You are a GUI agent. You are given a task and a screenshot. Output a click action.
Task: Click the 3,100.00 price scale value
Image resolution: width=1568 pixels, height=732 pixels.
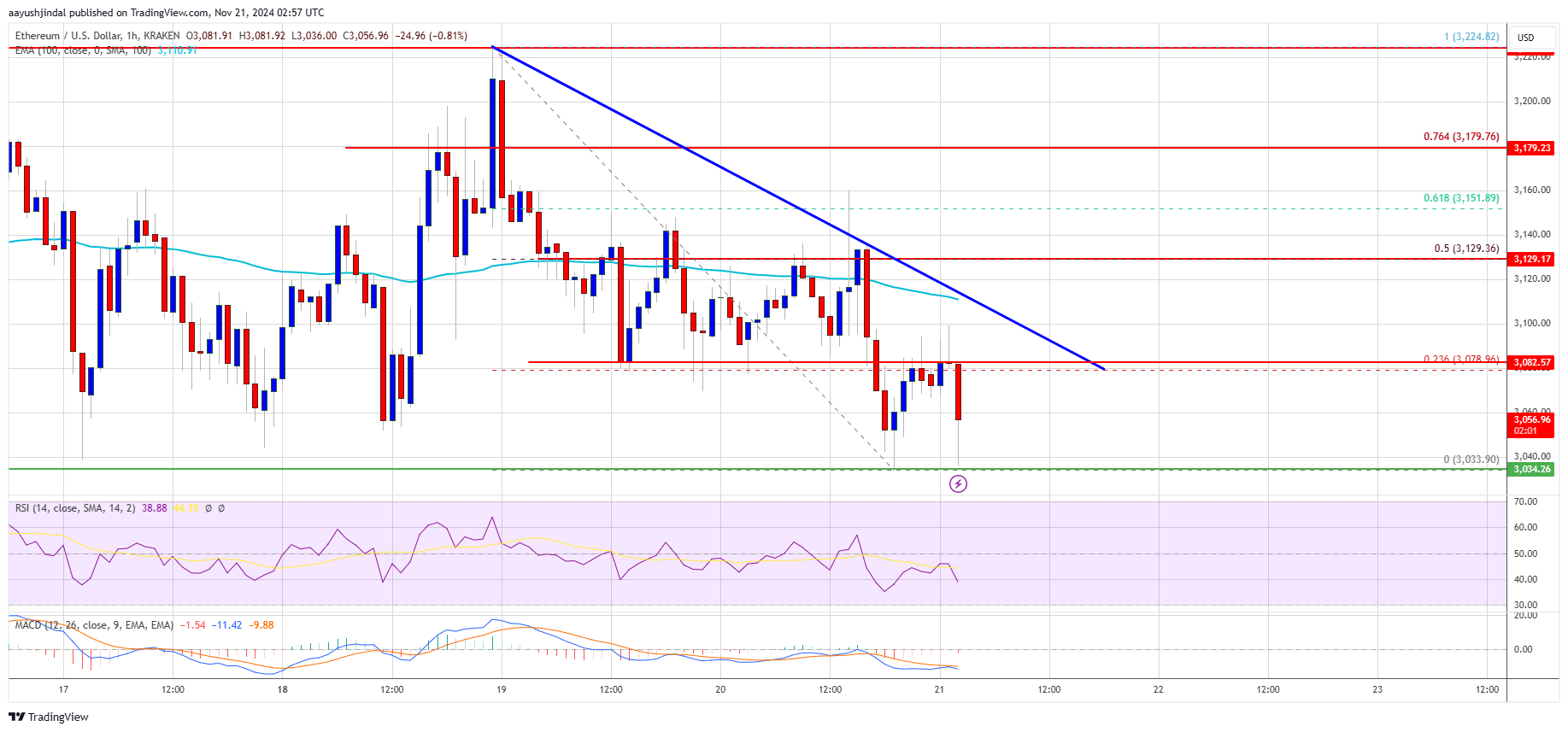1531,323
